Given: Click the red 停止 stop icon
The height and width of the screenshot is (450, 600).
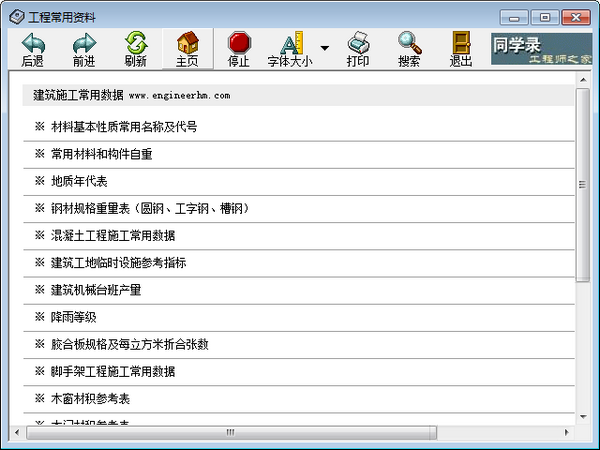Looking at the screenshot, I should click(239, 43).
